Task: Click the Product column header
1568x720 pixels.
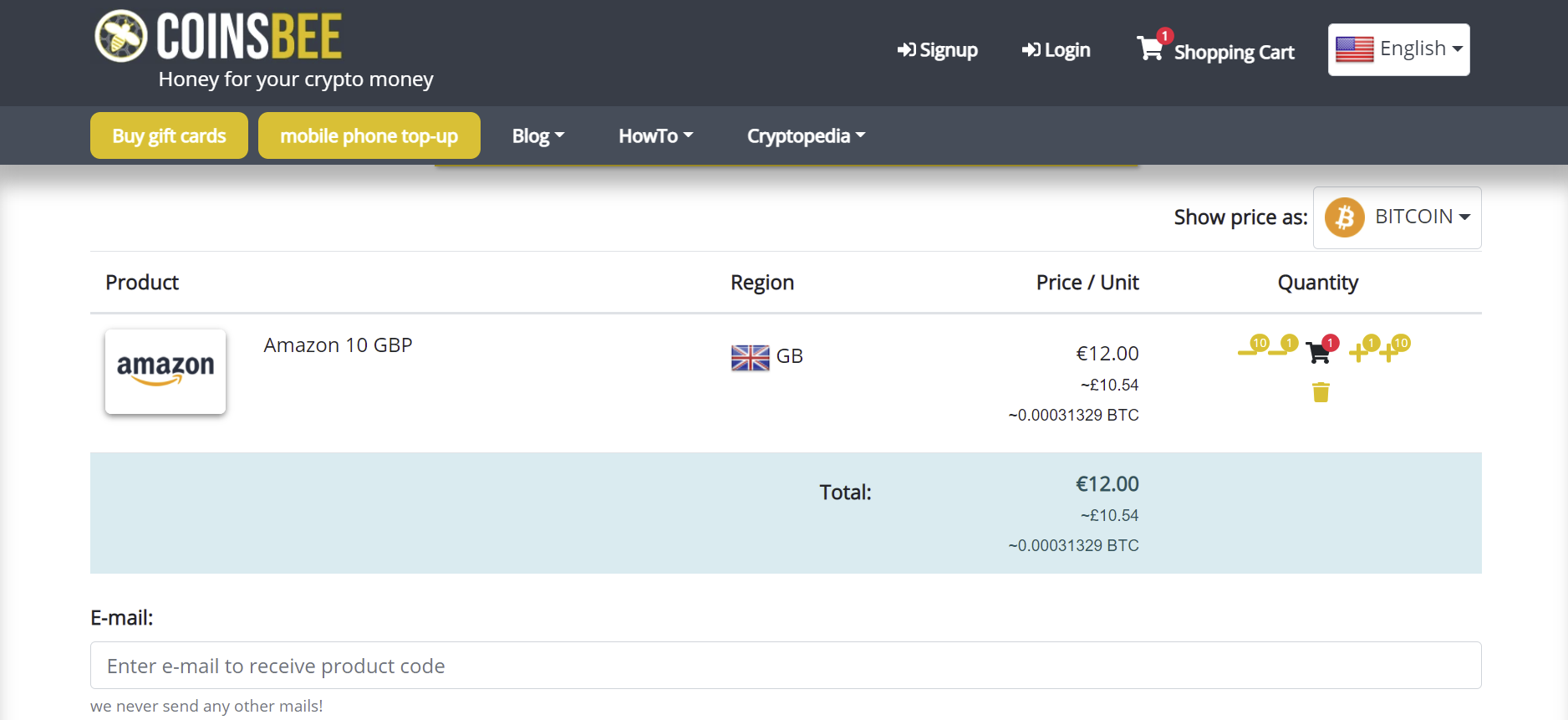Action: click(x=142, y=283)
